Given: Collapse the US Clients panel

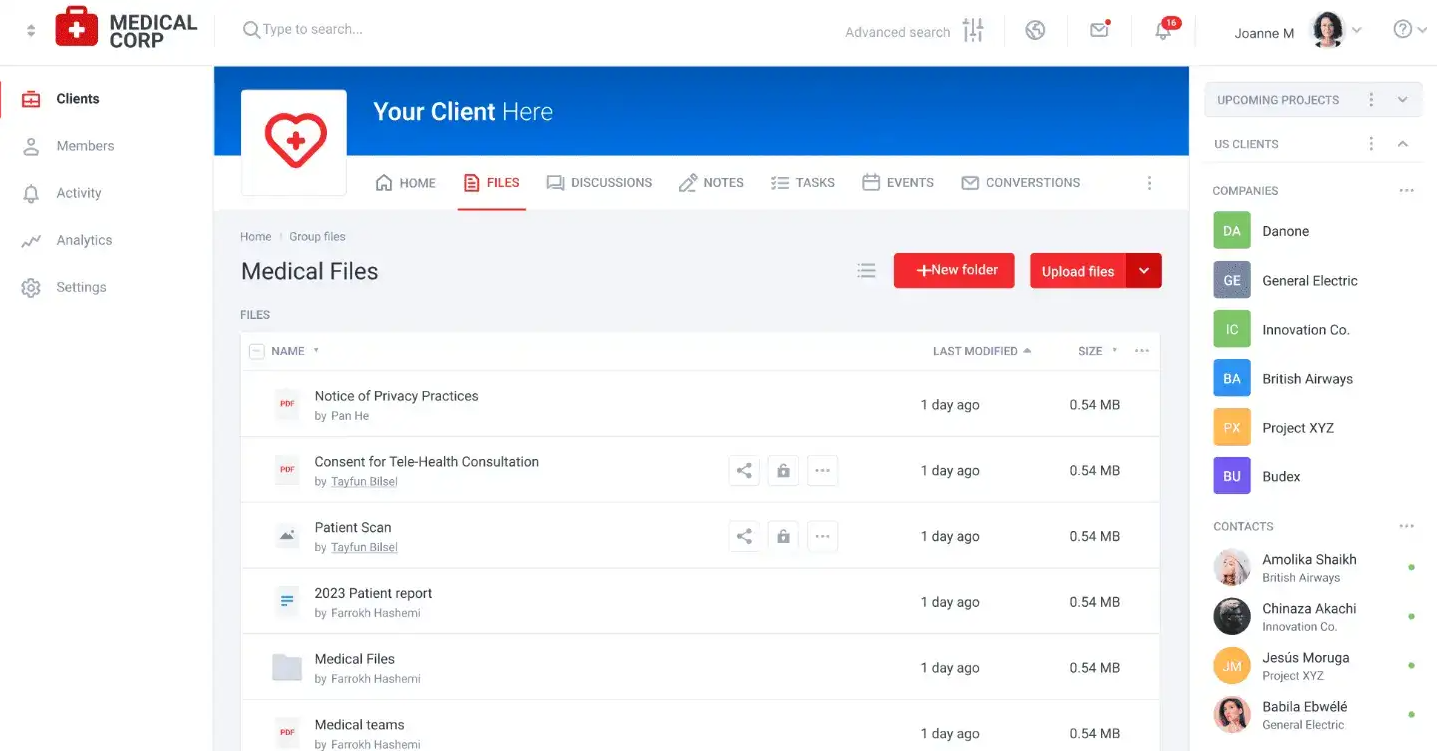Looking at the screenshot, I should point(1403,143).
